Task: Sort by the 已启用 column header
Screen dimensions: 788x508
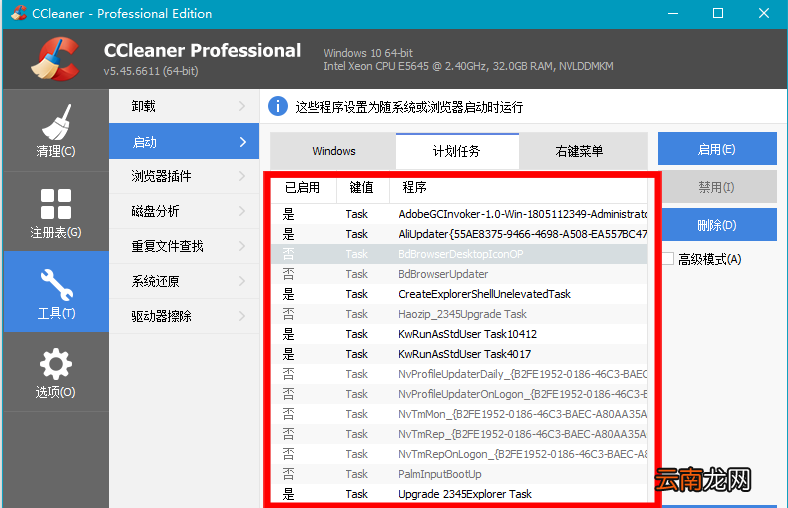Action: coord(303,188)
